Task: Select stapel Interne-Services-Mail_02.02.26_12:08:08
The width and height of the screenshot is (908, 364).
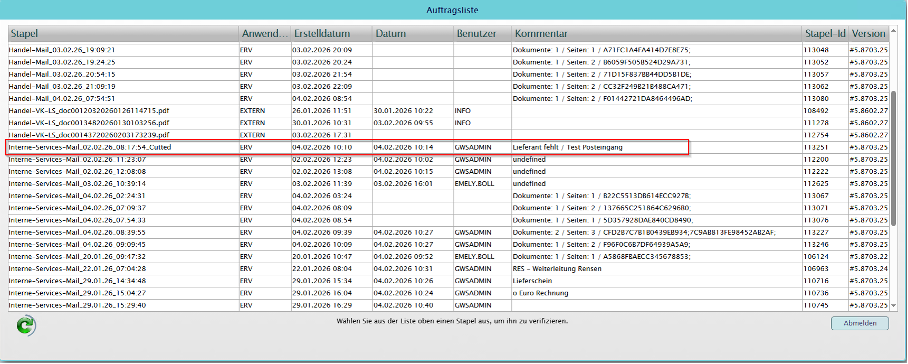Action: (x=77, y=171)
